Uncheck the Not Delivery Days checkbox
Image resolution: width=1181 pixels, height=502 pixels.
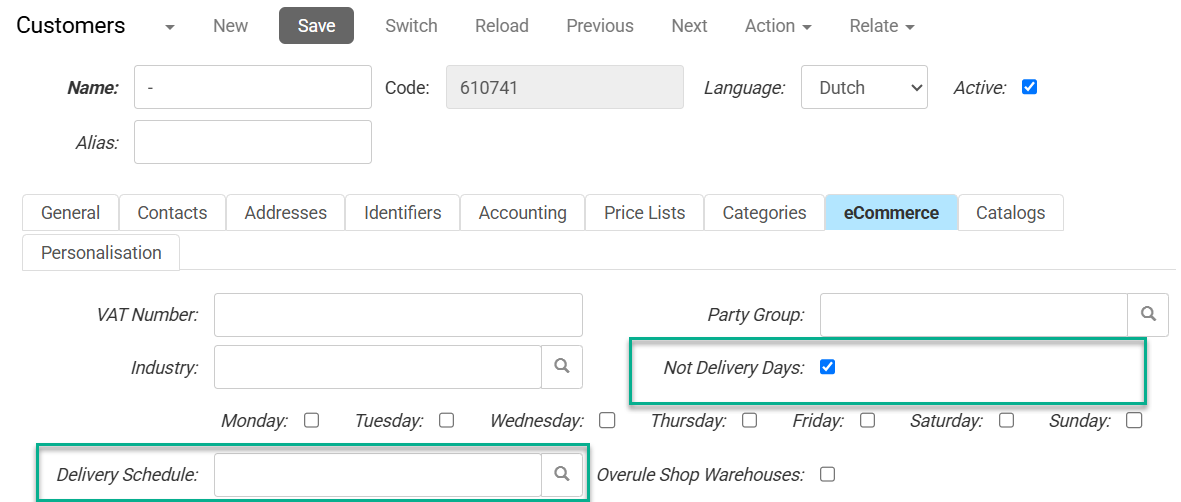[827, 367]
